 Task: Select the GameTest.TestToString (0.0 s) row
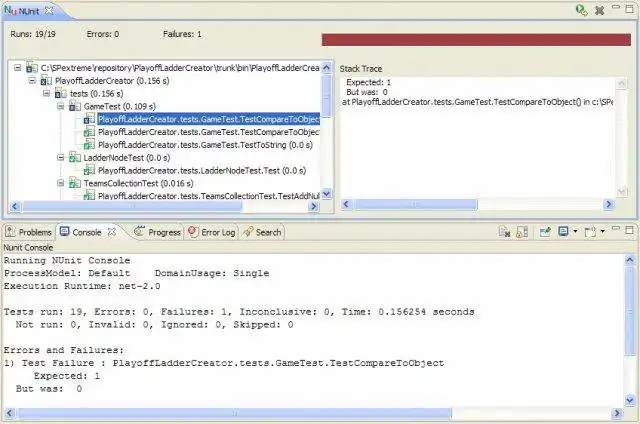pyautogui.click(x=205, y=145)
